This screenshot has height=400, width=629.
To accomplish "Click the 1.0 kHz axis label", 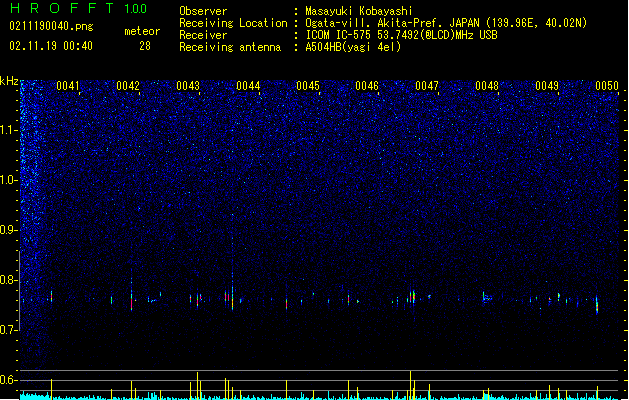I will pyautogui.click(x=8, y=180).
